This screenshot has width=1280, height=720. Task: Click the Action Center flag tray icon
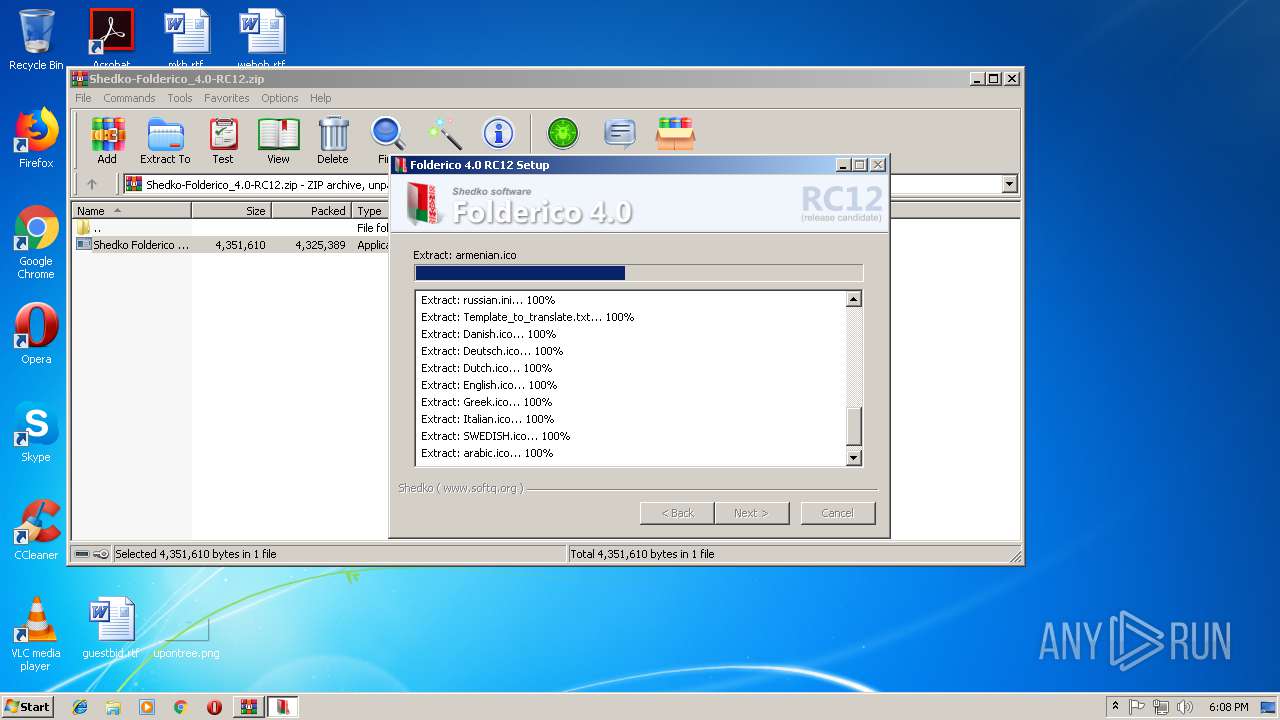coord(1137,707)
